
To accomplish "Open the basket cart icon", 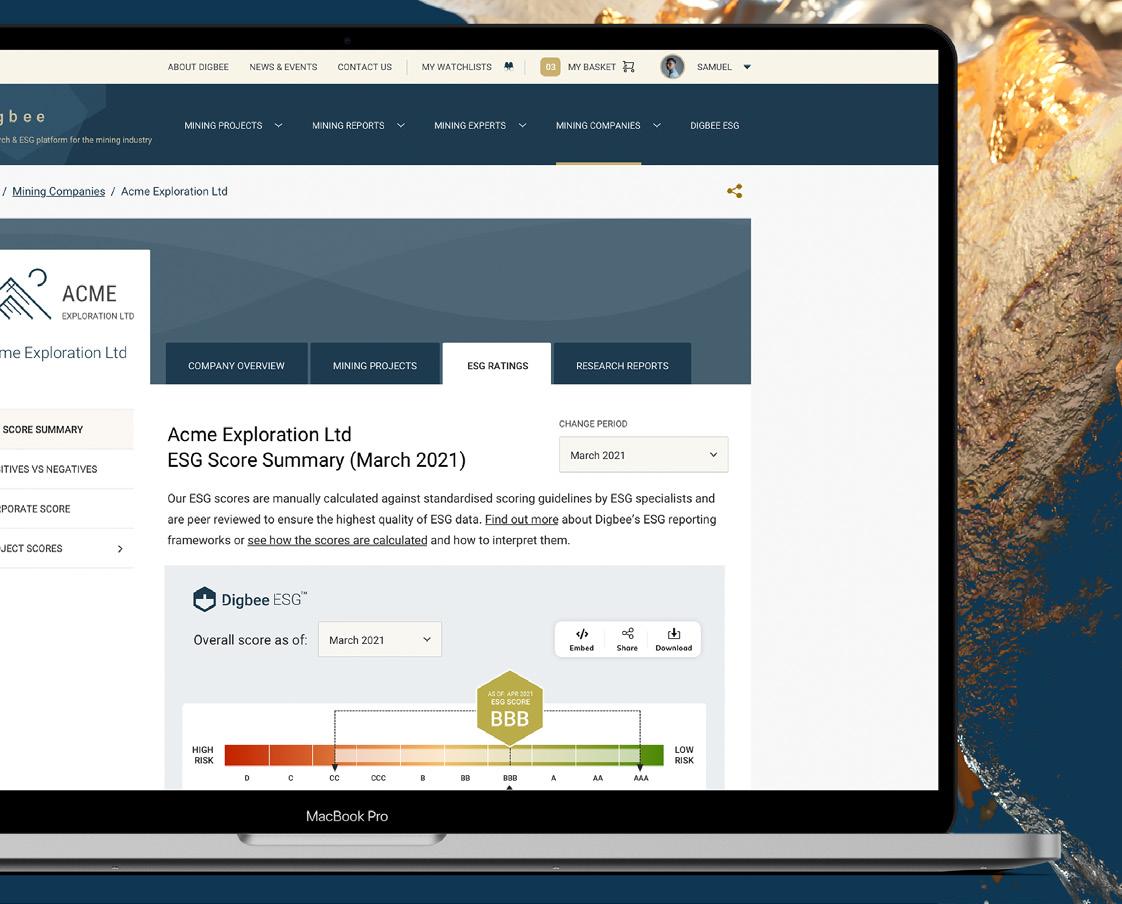I will point(628,67).
